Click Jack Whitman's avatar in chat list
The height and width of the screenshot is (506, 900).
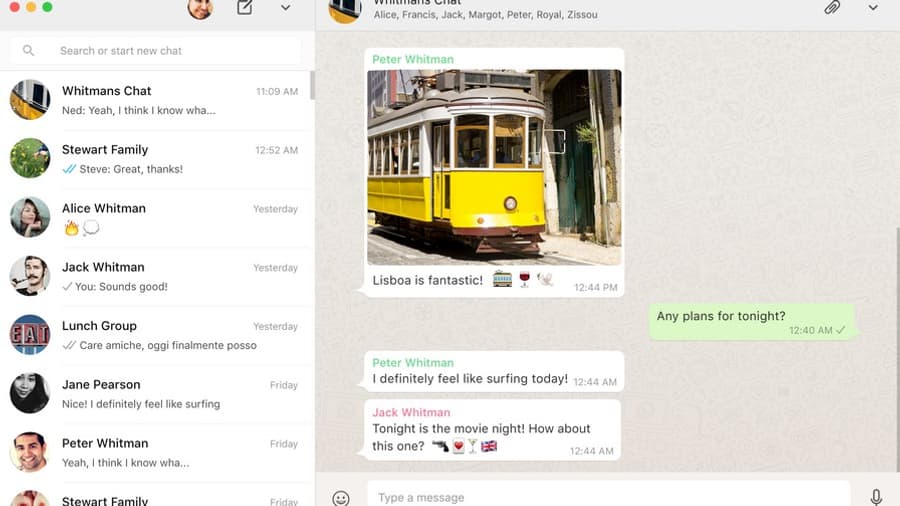pos(30,276)
